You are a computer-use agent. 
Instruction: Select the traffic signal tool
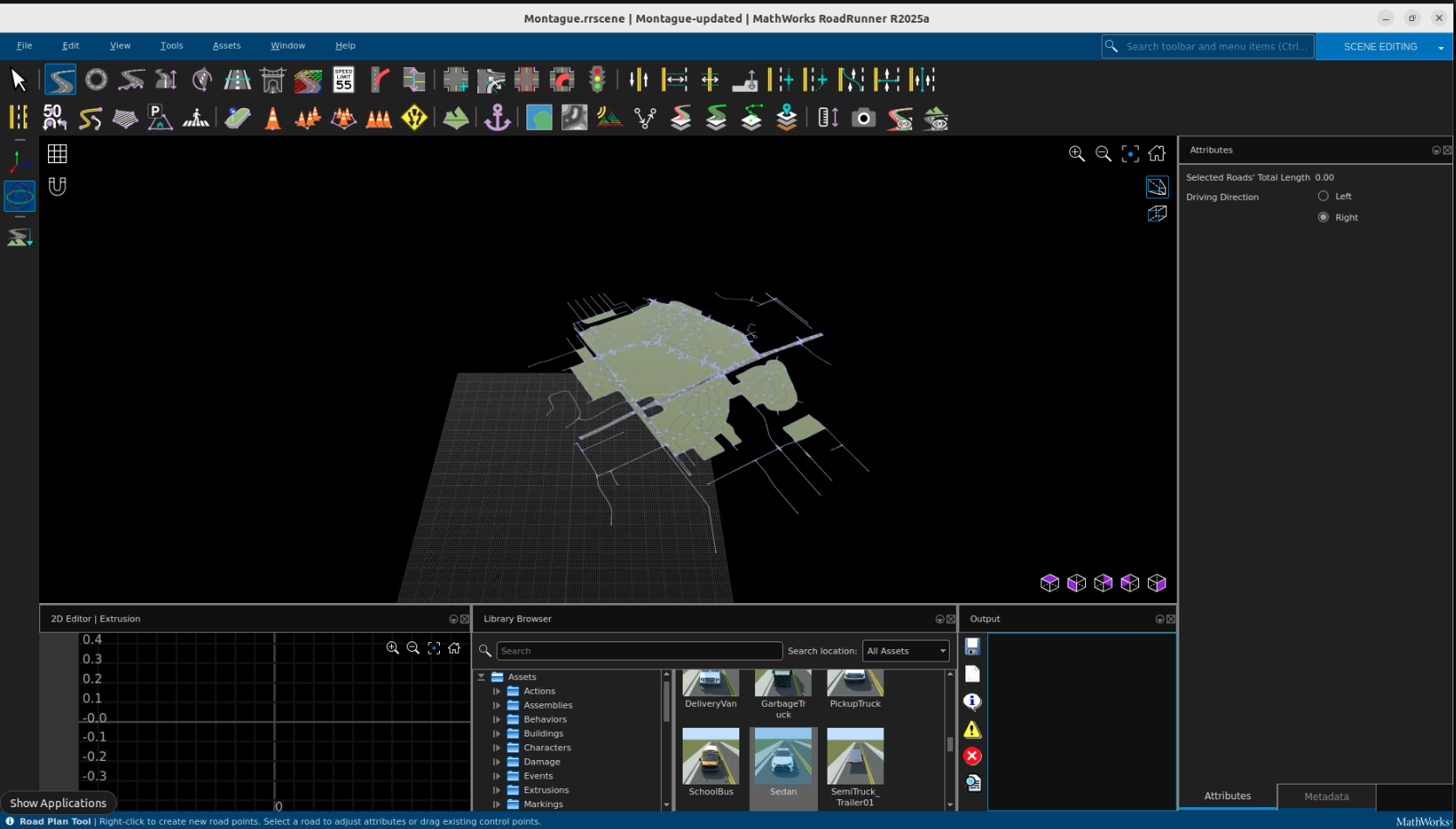pos(597,80)
